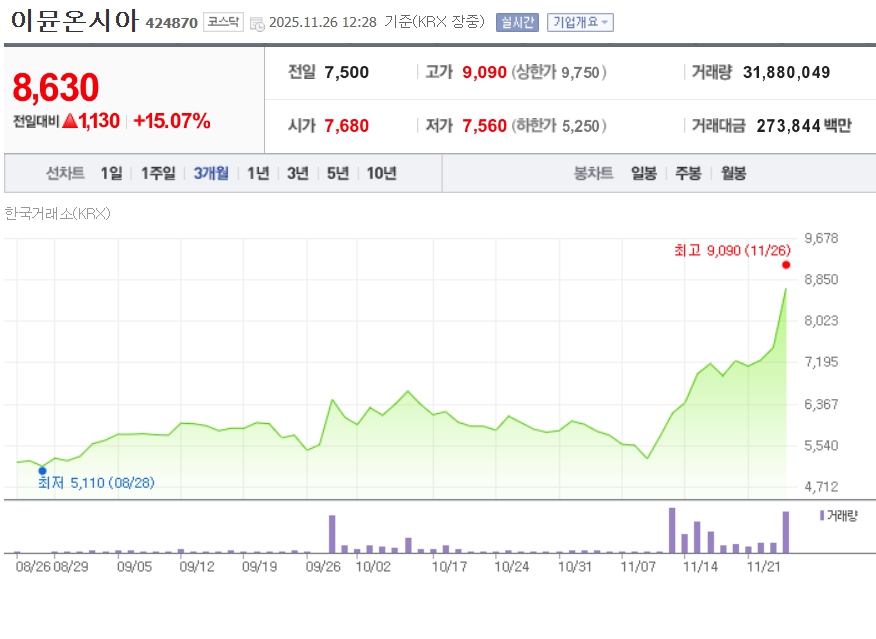876x639 pixels.
Task: Open the 기업개요 dropdown
Action: [580, 22]
